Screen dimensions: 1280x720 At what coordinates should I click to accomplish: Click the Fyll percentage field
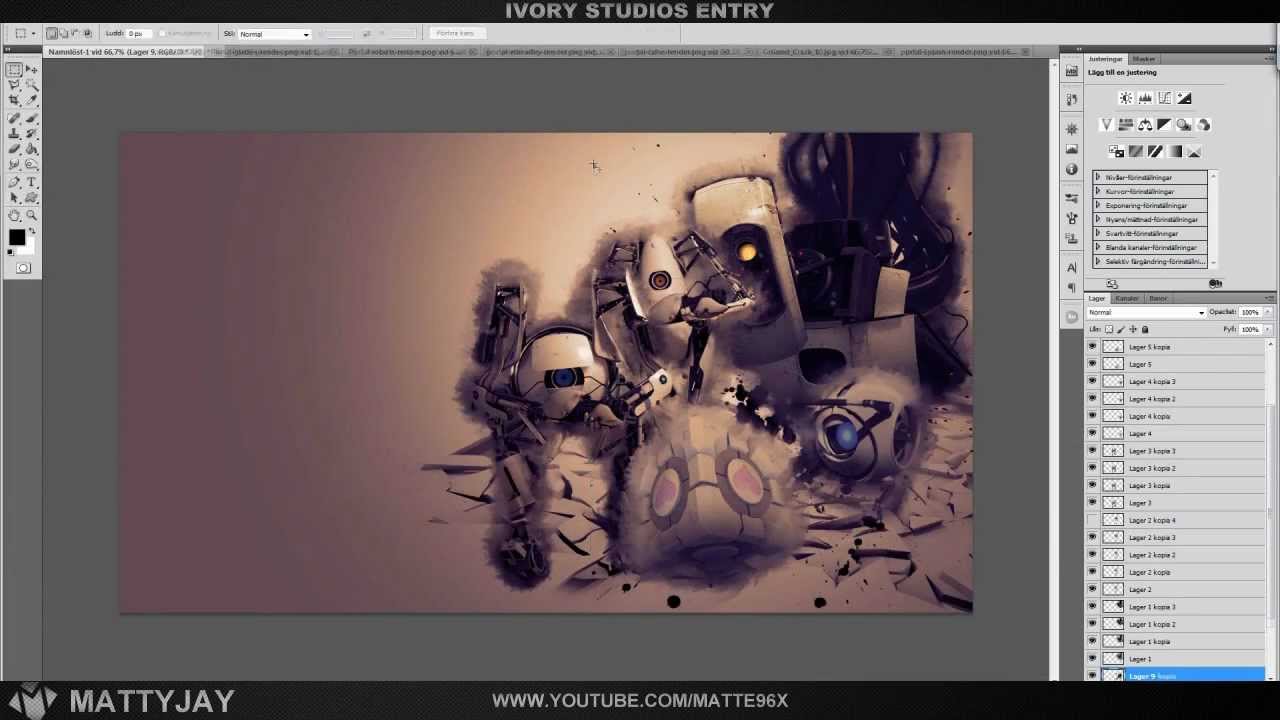[1250, 329]
